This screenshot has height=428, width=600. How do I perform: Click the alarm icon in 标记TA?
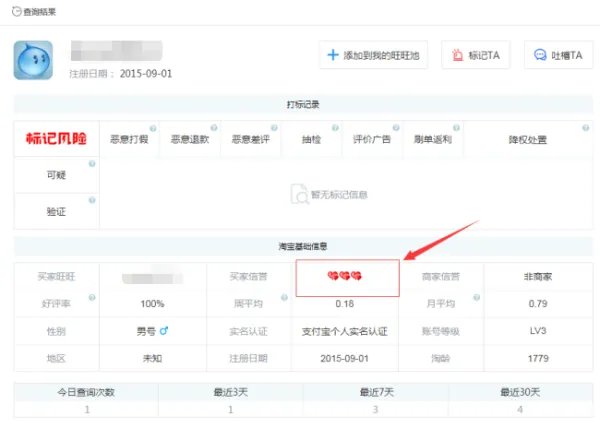pos(457,55)
